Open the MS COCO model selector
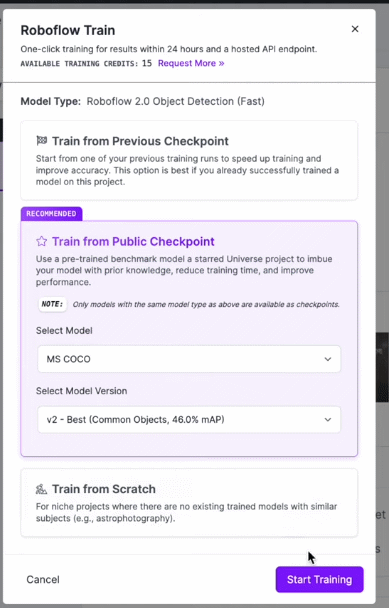 [x=189, y=359]
